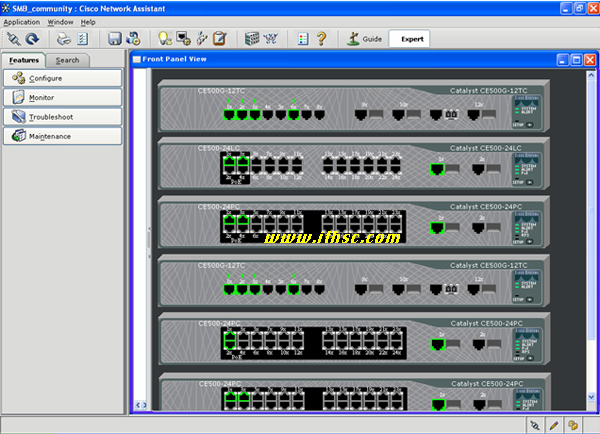Open the Inventory clipboard icon
The width and height of the screenshot is (600, 434).
[x=220, y=39]
